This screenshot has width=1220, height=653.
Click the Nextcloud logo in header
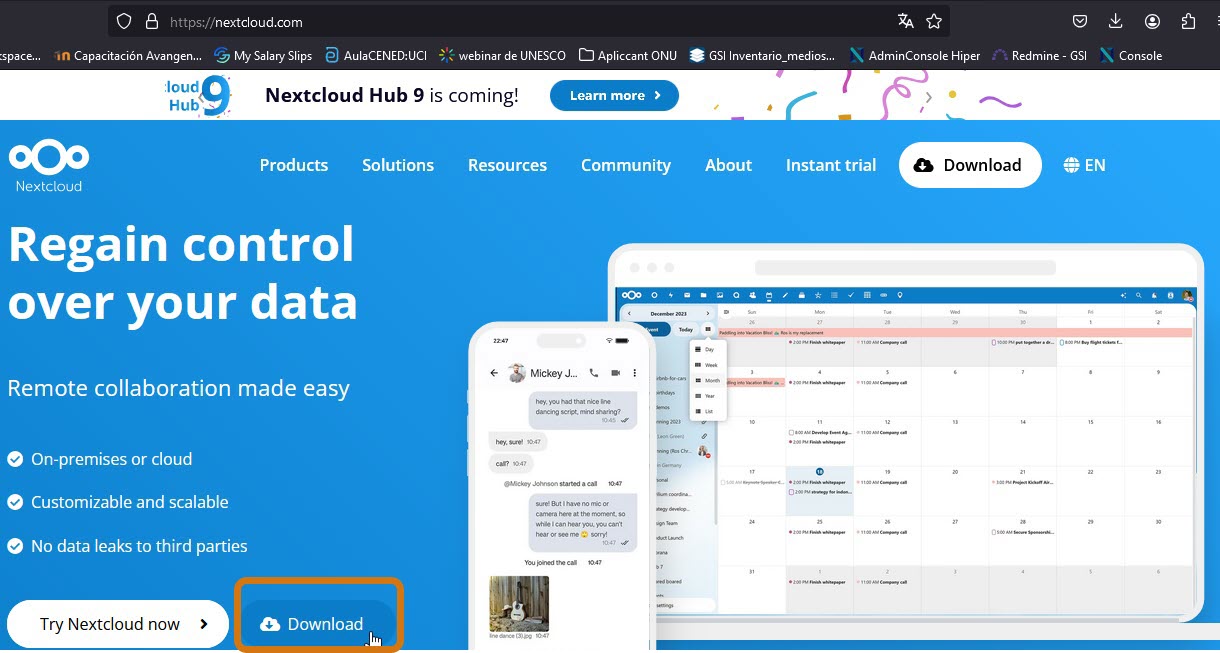[x=49, y=166]
